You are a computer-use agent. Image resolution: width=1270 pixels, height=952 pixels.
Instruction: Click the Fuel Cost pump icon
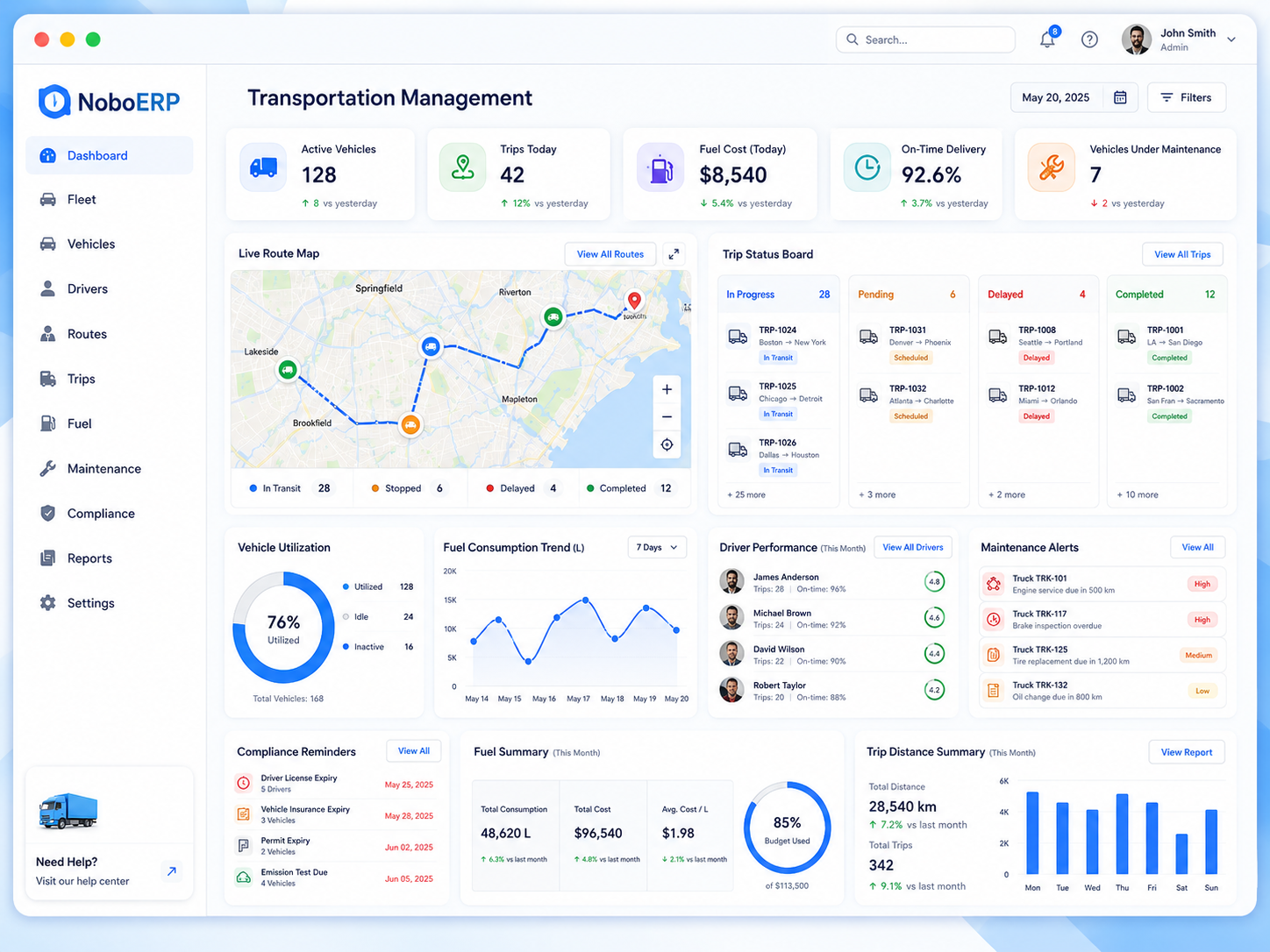(x=660, y=167)
